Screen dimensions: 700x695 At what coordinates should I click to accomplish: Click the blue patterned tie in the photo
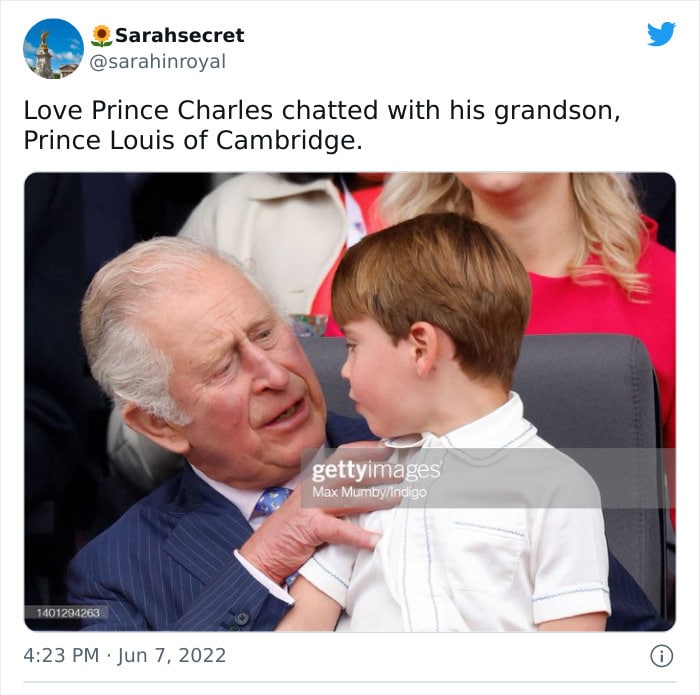tap(271, 501)
